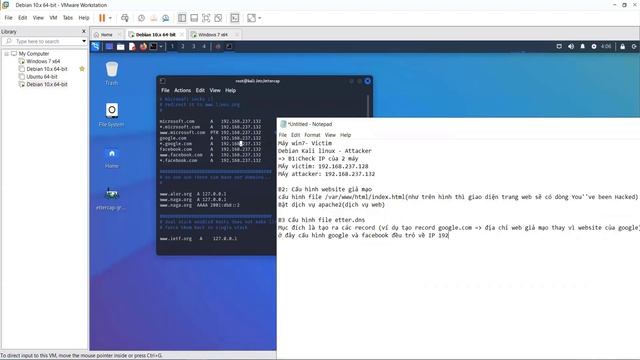Open the VMware Help menu
The width and height of the screenshot is (640, 360).
(x=84, y=18)
